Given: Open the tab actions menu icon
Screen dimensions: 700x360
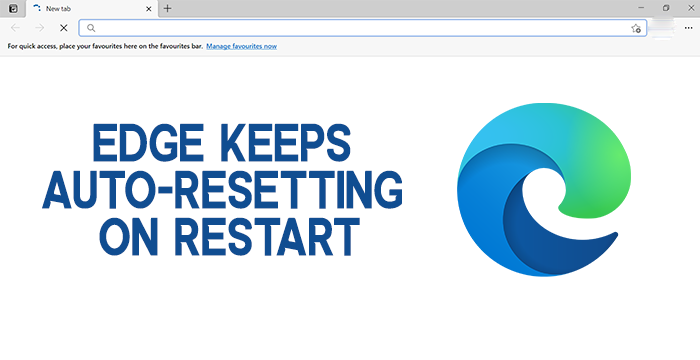Looking at the screenshot, I should [x=13, y=8].
